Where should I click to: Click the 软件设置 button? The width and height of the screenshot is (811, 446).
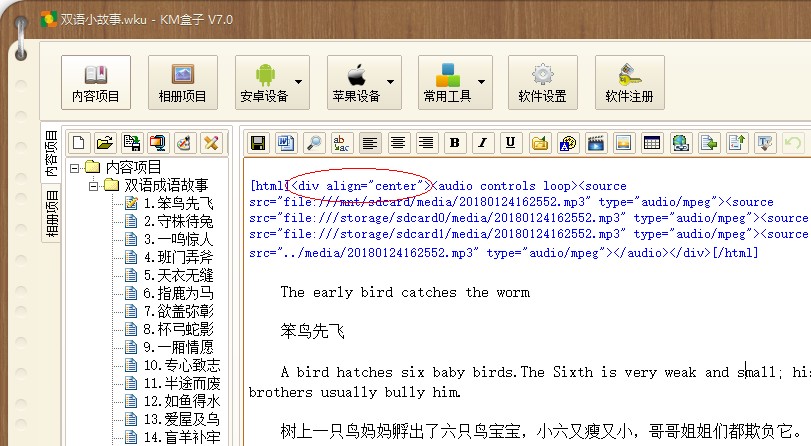[x=542, y=82]
